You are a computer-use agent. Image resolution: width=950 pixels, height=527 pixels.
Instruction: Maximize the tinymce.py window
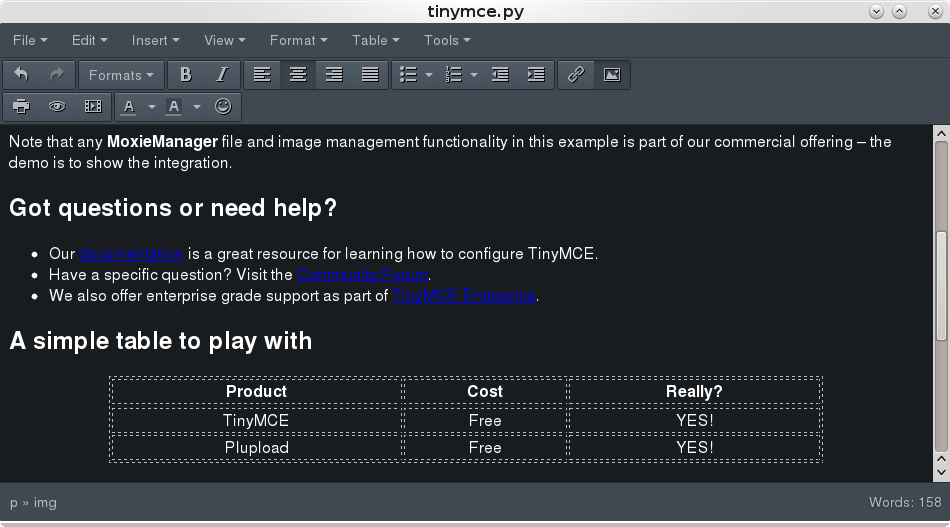coord(900,12)
